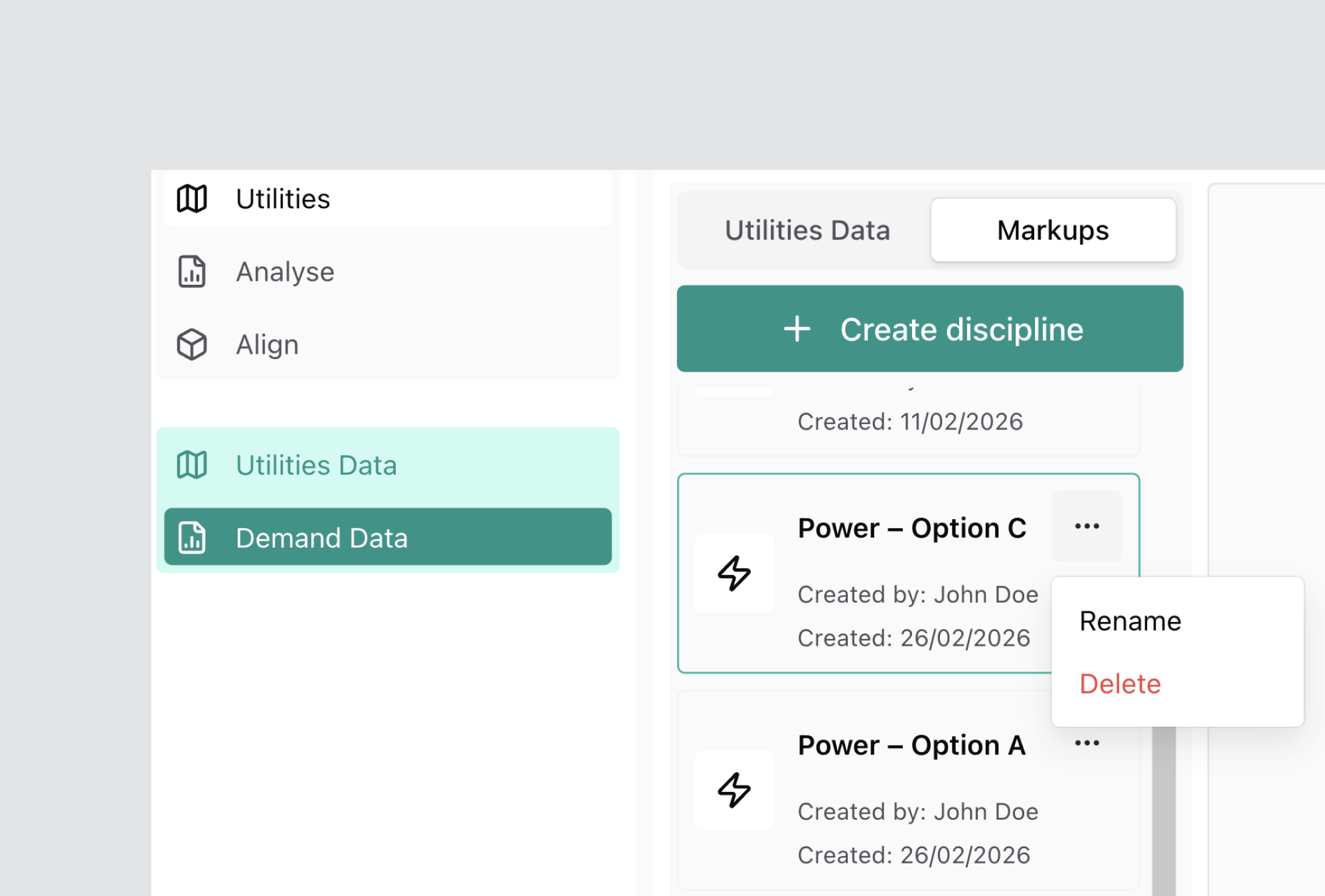Screen dimensions: 1325x896
Task: Click the Utilities map icon
Action: (x=192, y=198)
